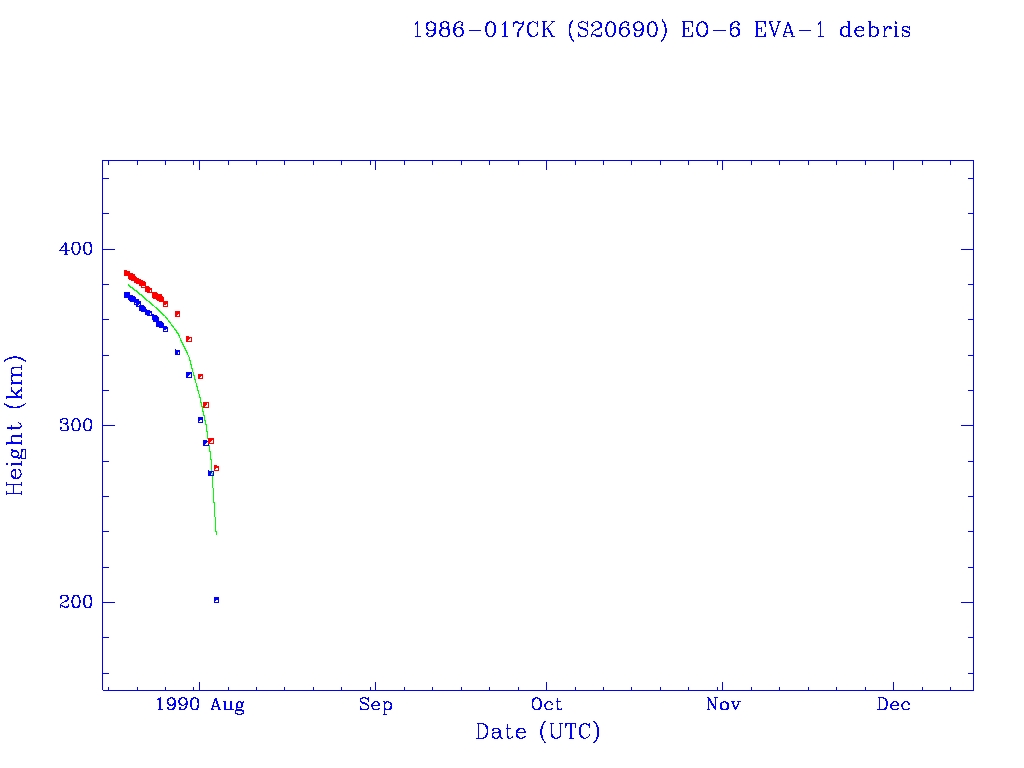Select the 'Dec' x-axis tick label

pyautogui.click(x=893, y=705)
